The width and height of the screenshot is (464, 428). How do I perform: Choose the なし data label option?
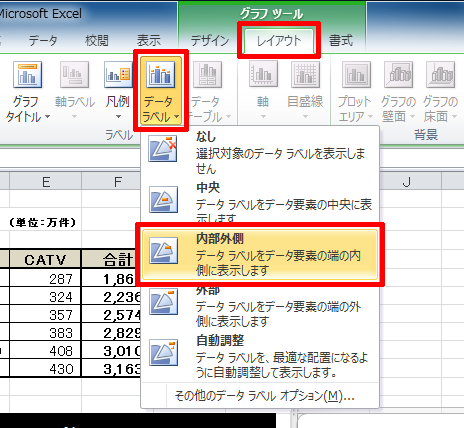coord(260,153)
